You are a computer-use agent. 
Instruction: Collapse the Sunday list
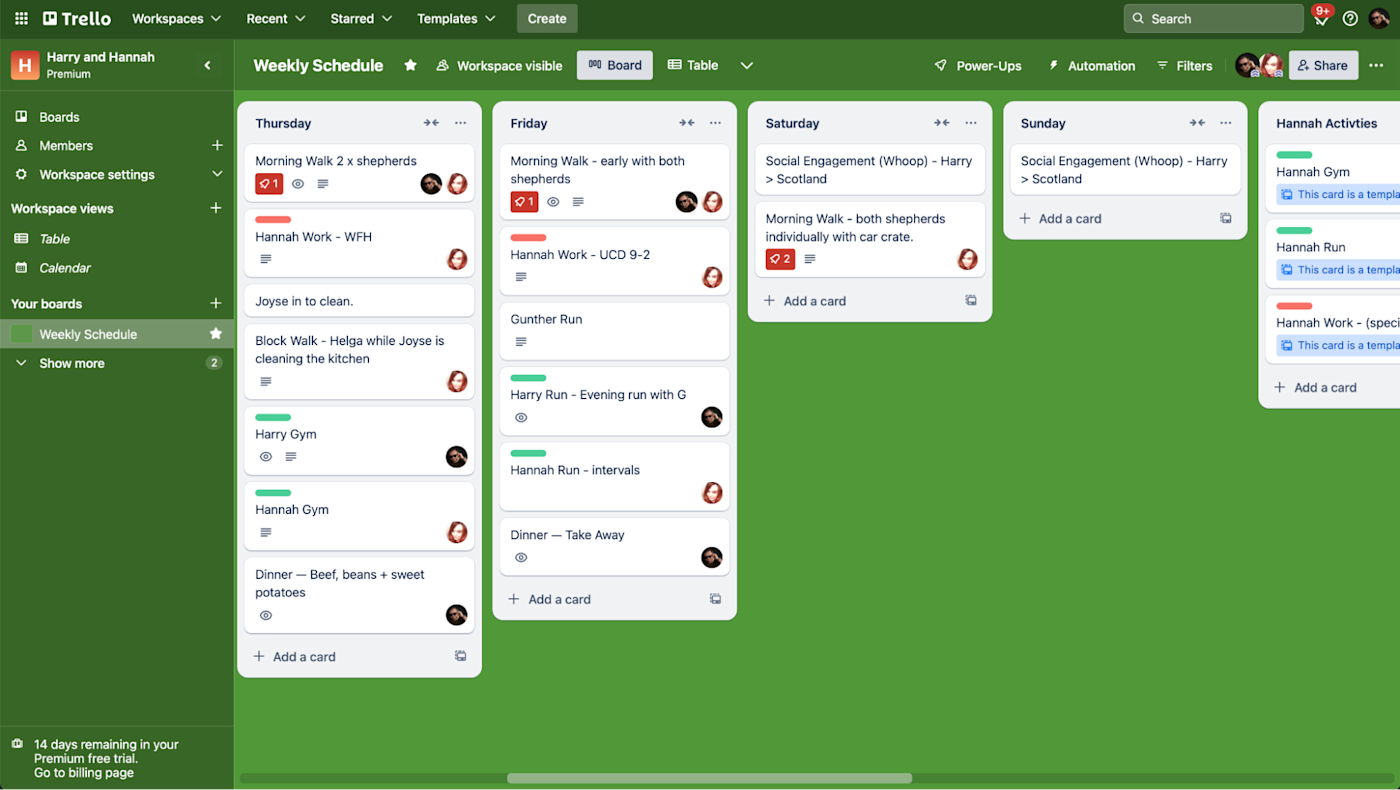tap(1197, 123)
